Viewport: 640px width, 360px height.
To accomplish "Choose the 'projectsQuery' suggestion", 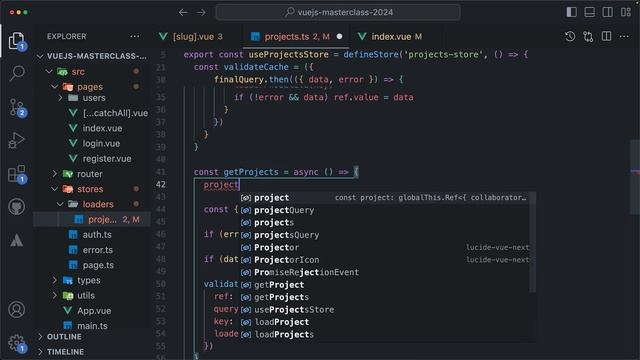I will coord(384,235).
